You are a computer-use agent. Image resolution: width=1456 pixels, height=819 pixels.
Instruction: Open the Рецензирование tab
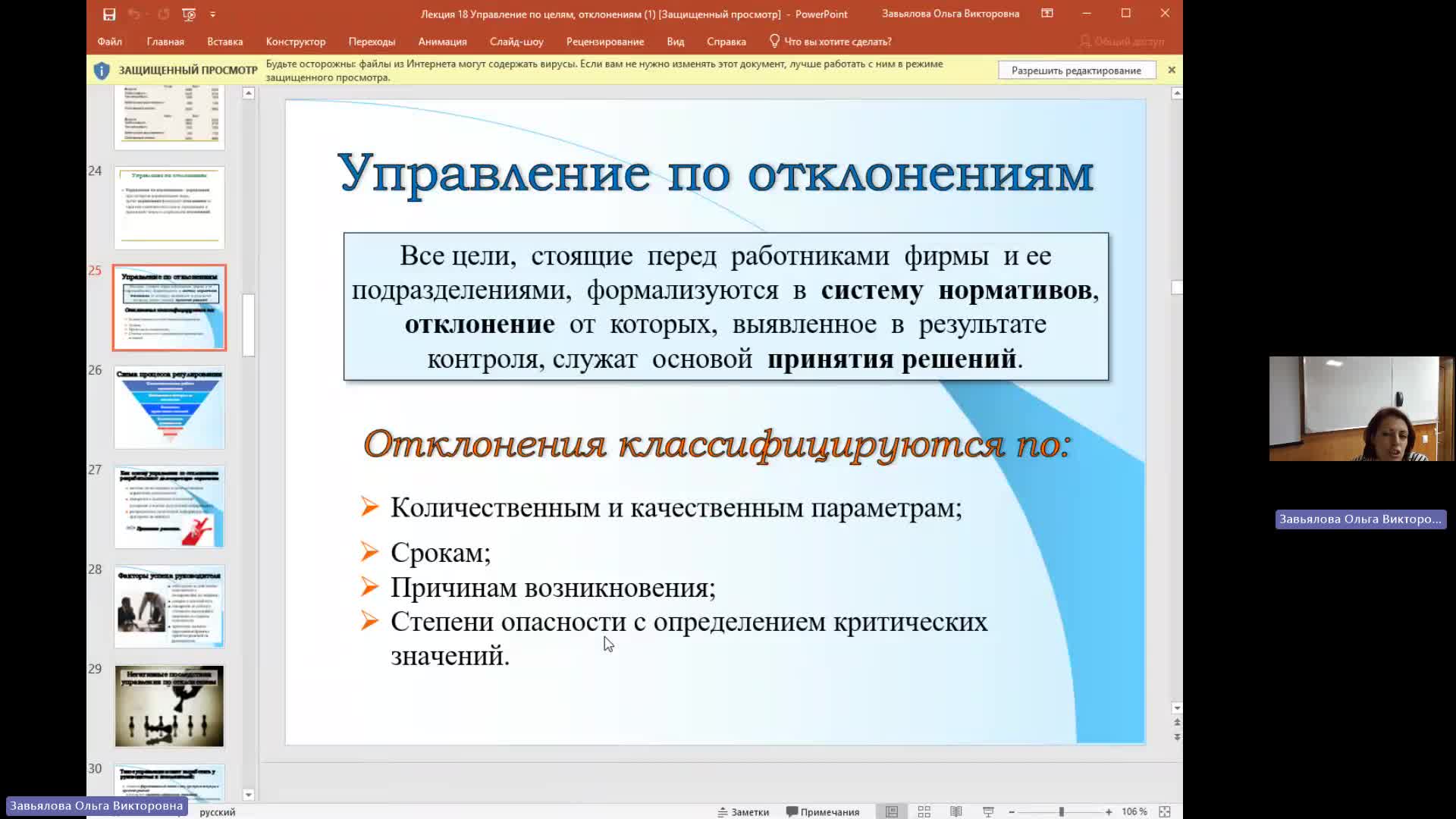[605, 42]
